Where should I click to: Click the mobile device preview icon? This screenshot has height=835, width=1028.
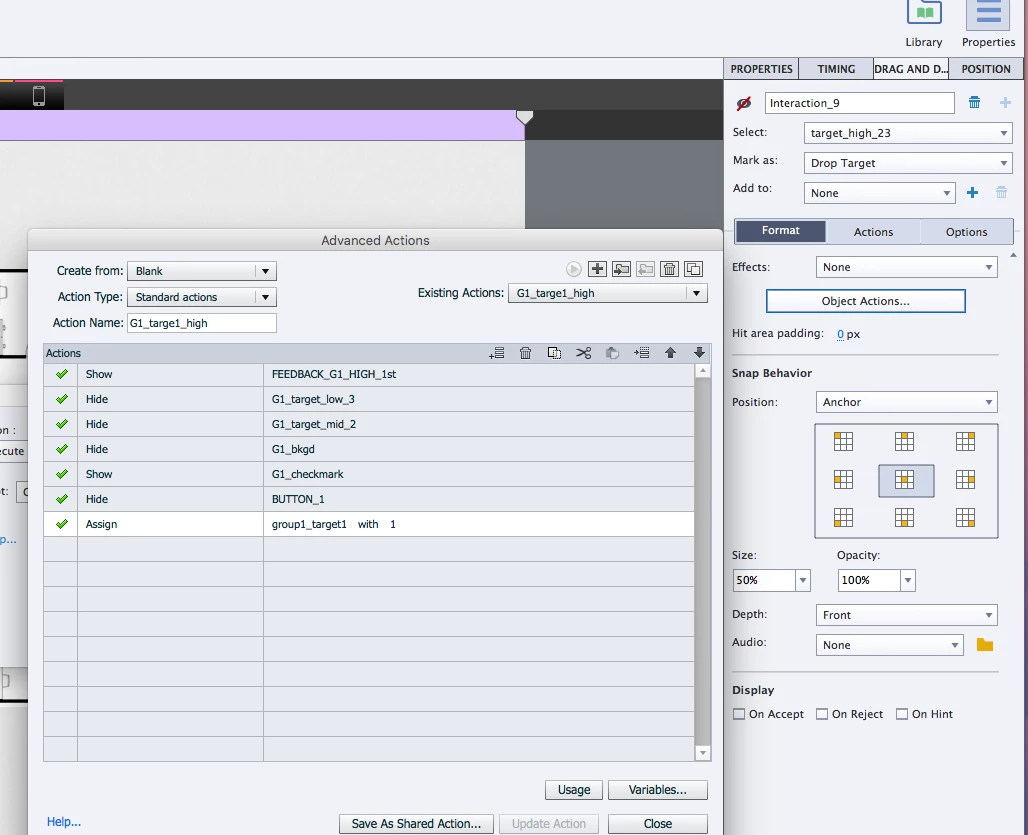pyautogui.click(x=39, y=96)
